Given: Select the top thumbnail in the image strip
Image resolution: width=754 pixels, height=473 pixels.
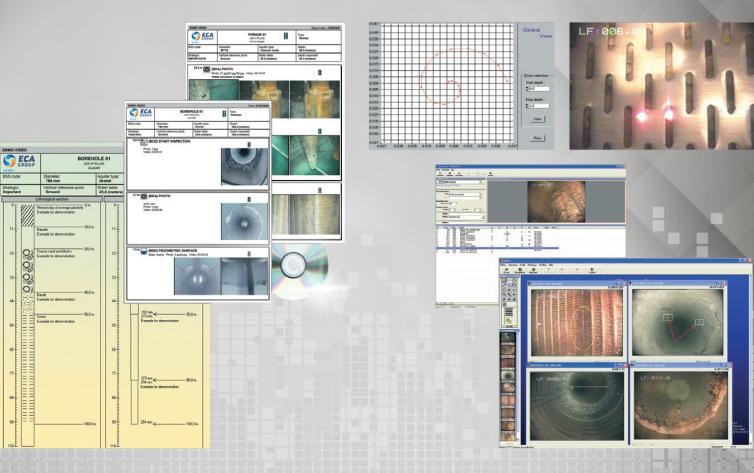Looking at the screenshot, I should [508, 337].
